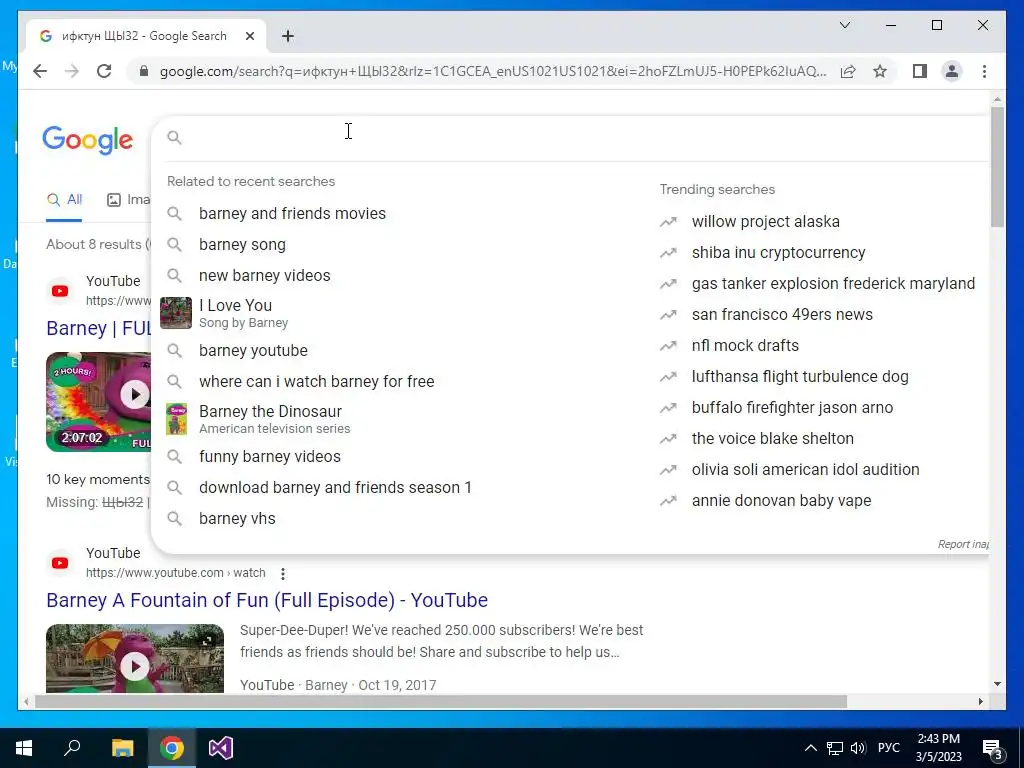Image resolution: width=1024 pixels, height=768 pixels.
Task: Open the volume control in system tray
Action: 858,748
